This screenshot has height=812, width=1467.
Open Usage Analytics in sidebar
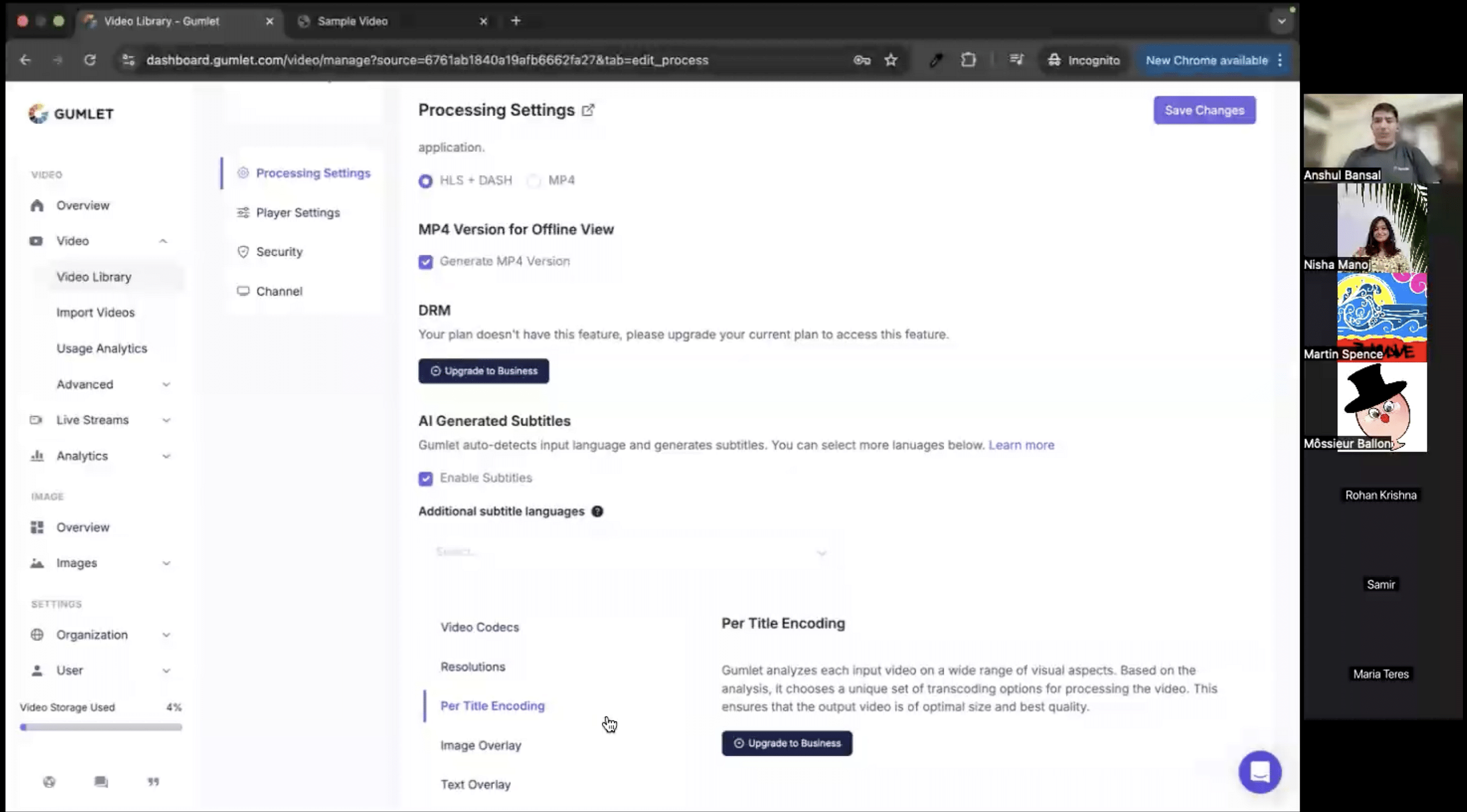(101, 349)
